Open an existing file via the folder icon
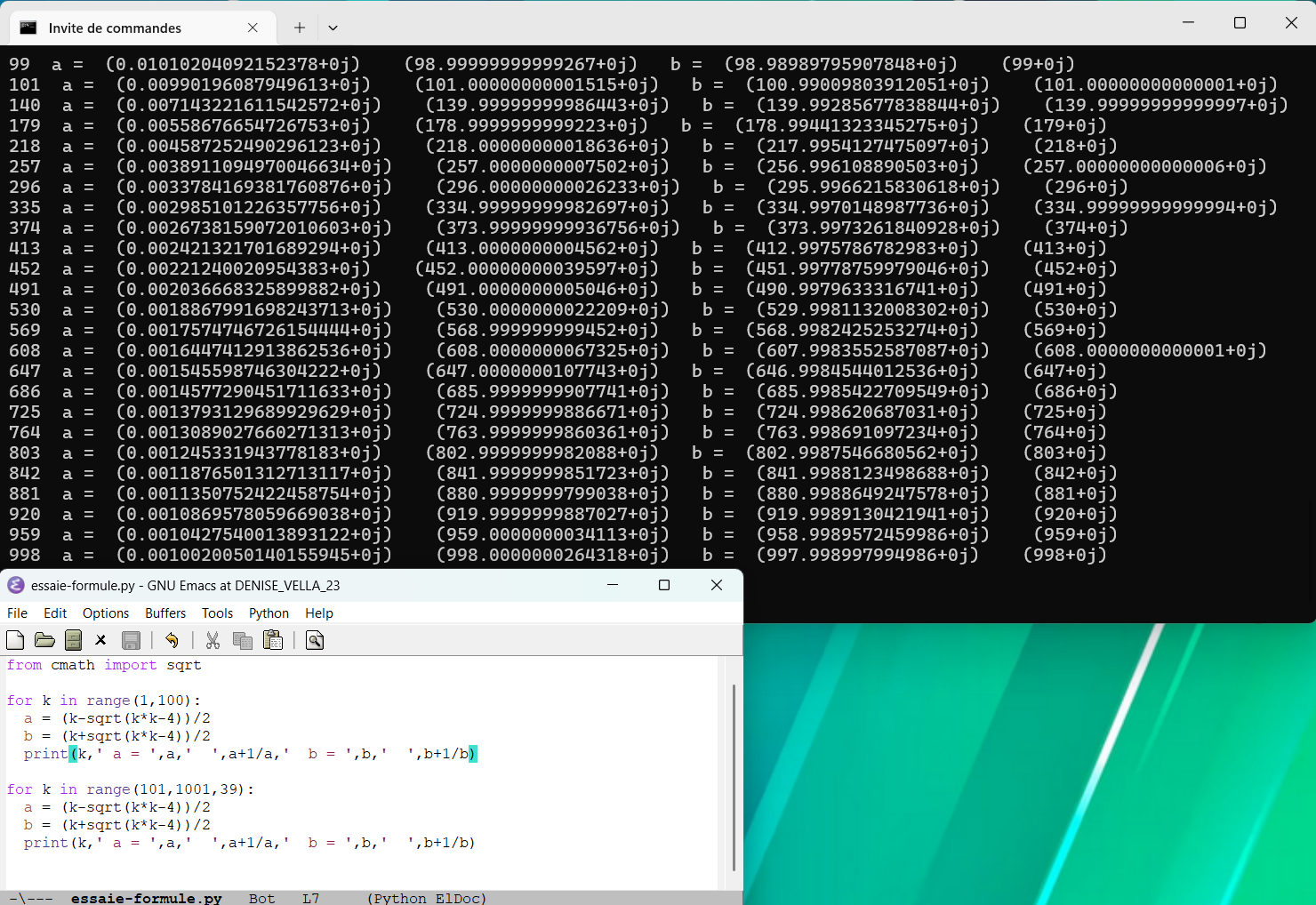Viewport: 1316px width, 905px height. tap(44, 640)
